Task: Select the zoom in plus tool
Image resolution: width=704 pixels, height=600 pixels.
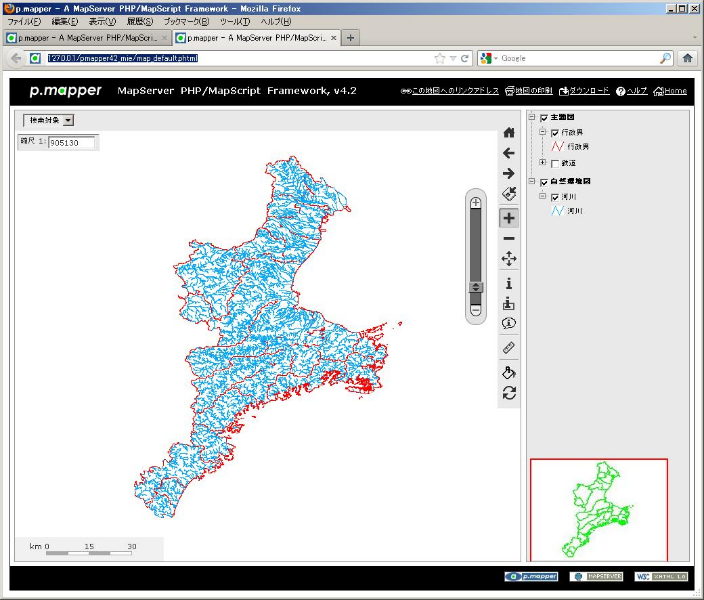Action: click(509, 218)
